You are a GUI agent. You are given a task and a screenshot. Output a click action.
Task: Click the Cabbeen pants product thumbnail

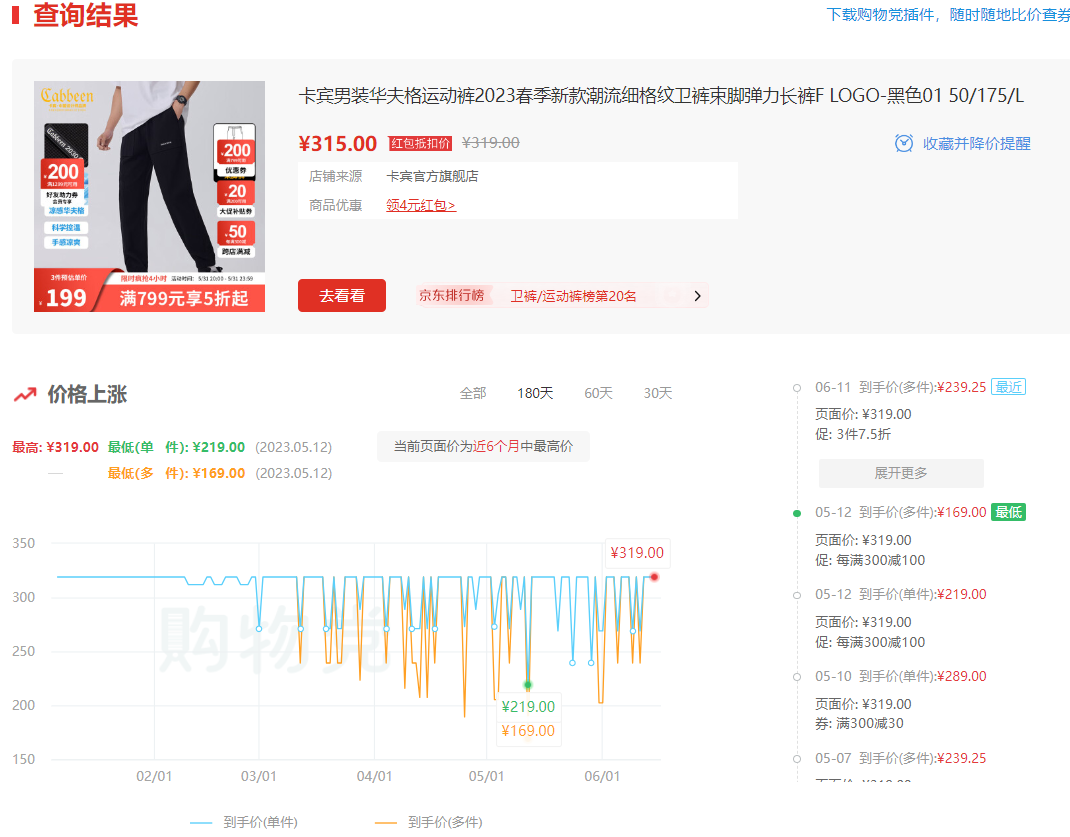149,196
